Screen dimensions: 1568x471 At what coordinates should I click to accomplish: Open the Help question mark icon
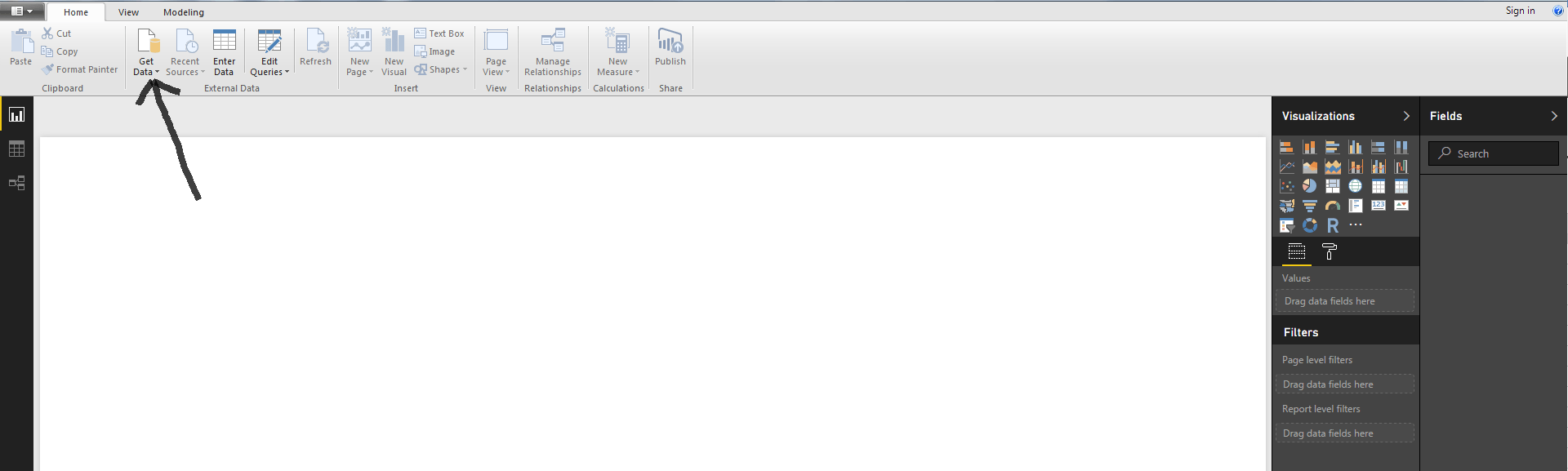click(x=1558, y=11)
